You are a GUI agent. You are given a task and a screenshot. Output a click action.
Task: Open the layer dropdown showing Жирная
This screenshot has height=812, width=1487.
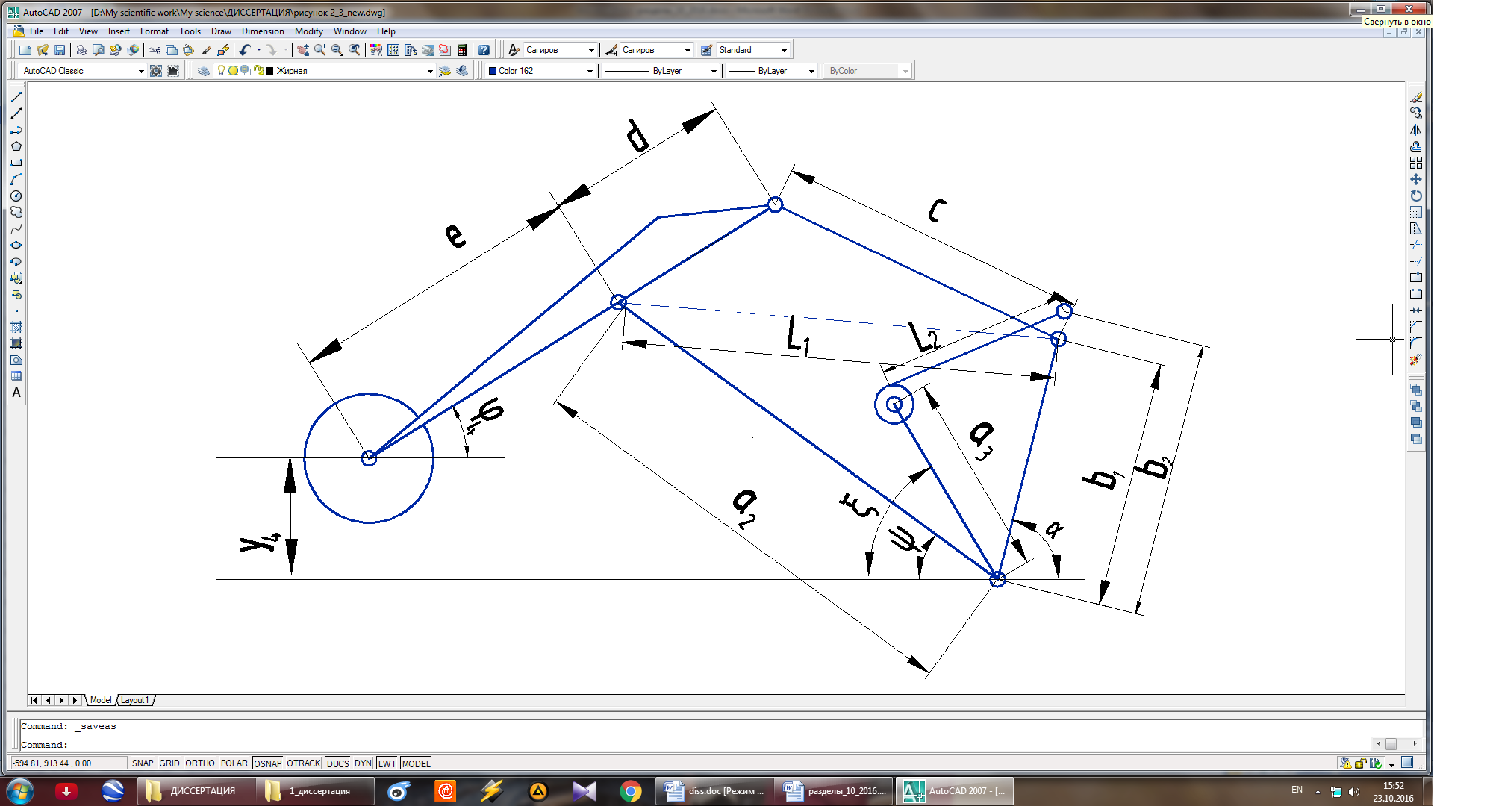click(429, 71)
